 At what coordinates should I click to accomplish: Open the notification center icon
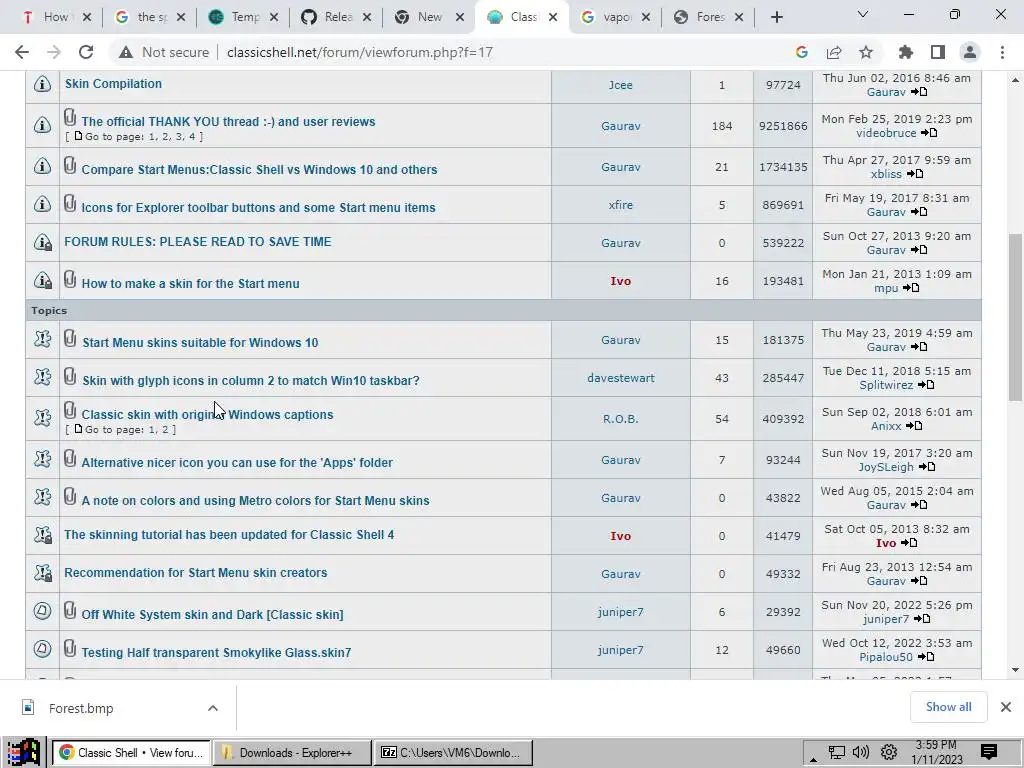[x=989, y=752]
